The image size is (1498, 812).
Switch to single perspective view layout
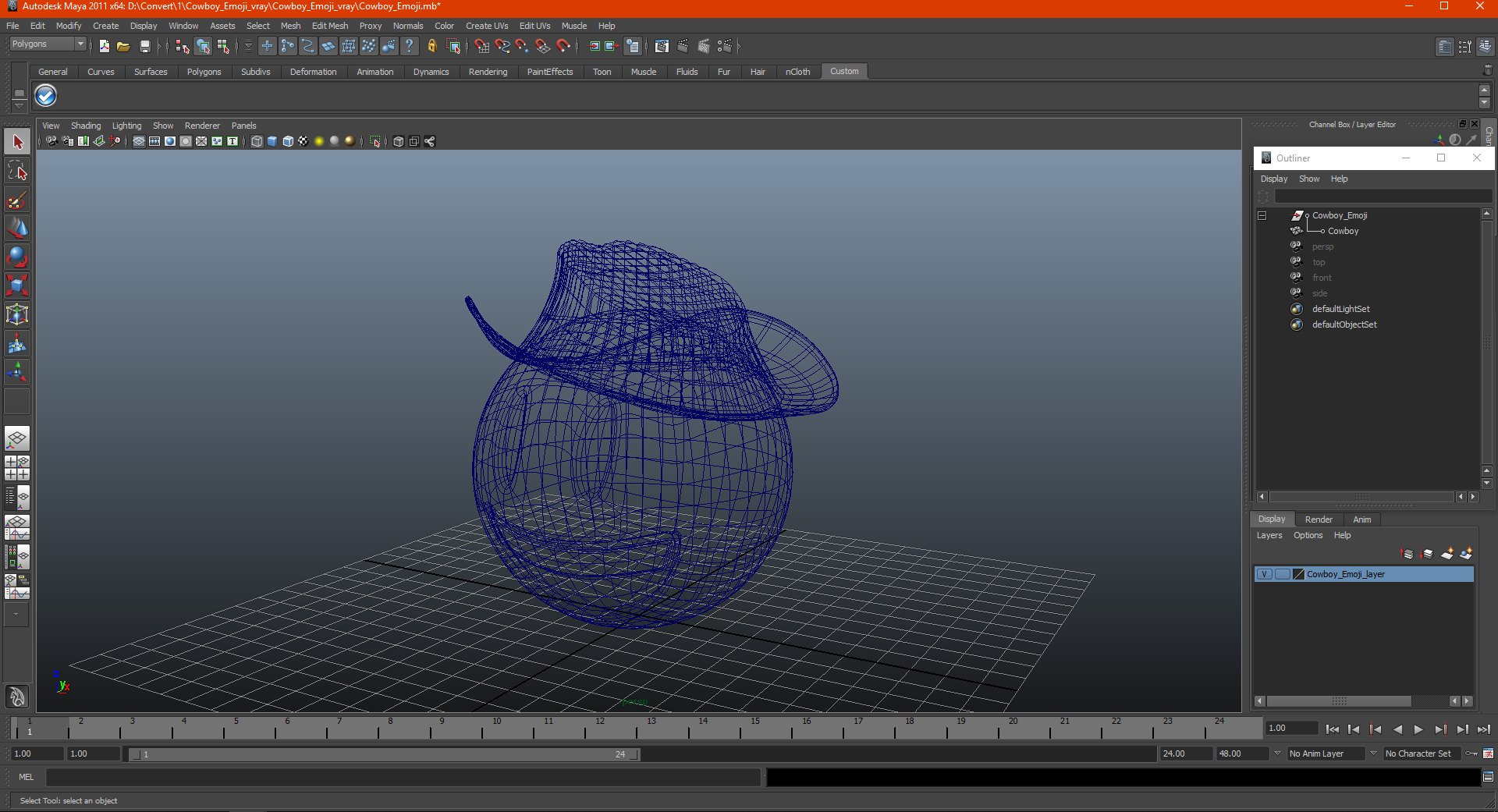[x=17, y=438]
